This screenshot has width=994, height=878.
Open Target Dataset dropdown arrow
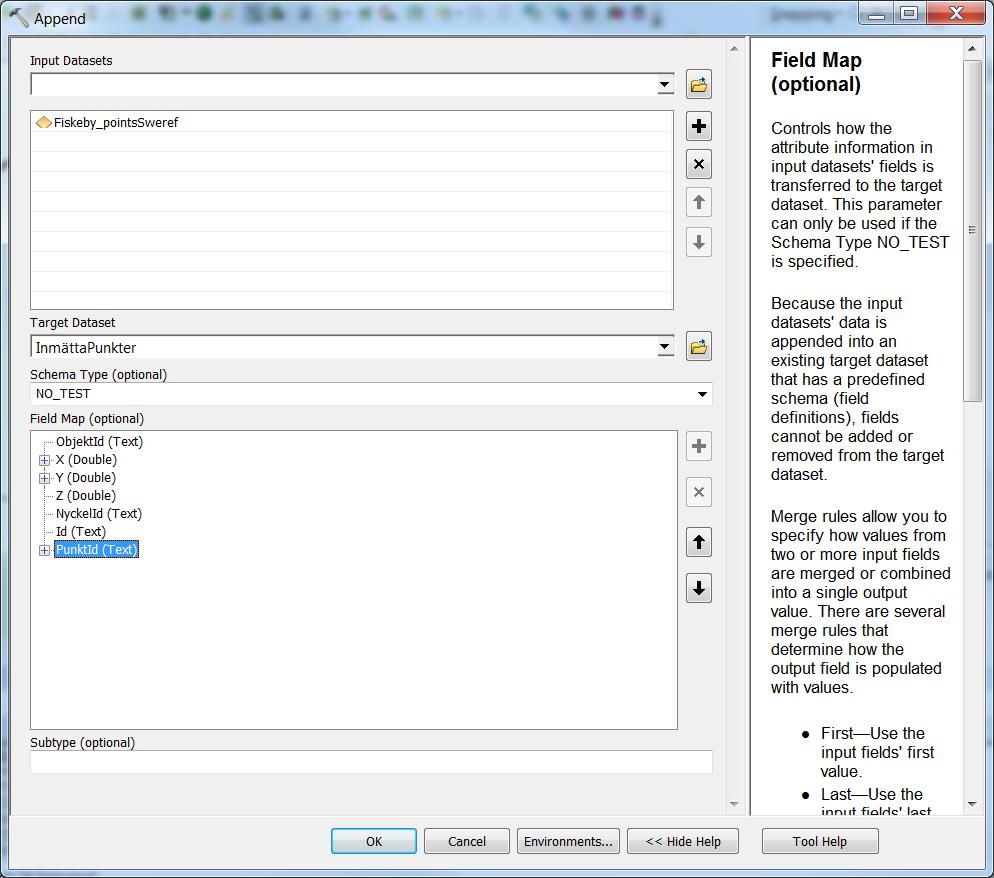664,347
